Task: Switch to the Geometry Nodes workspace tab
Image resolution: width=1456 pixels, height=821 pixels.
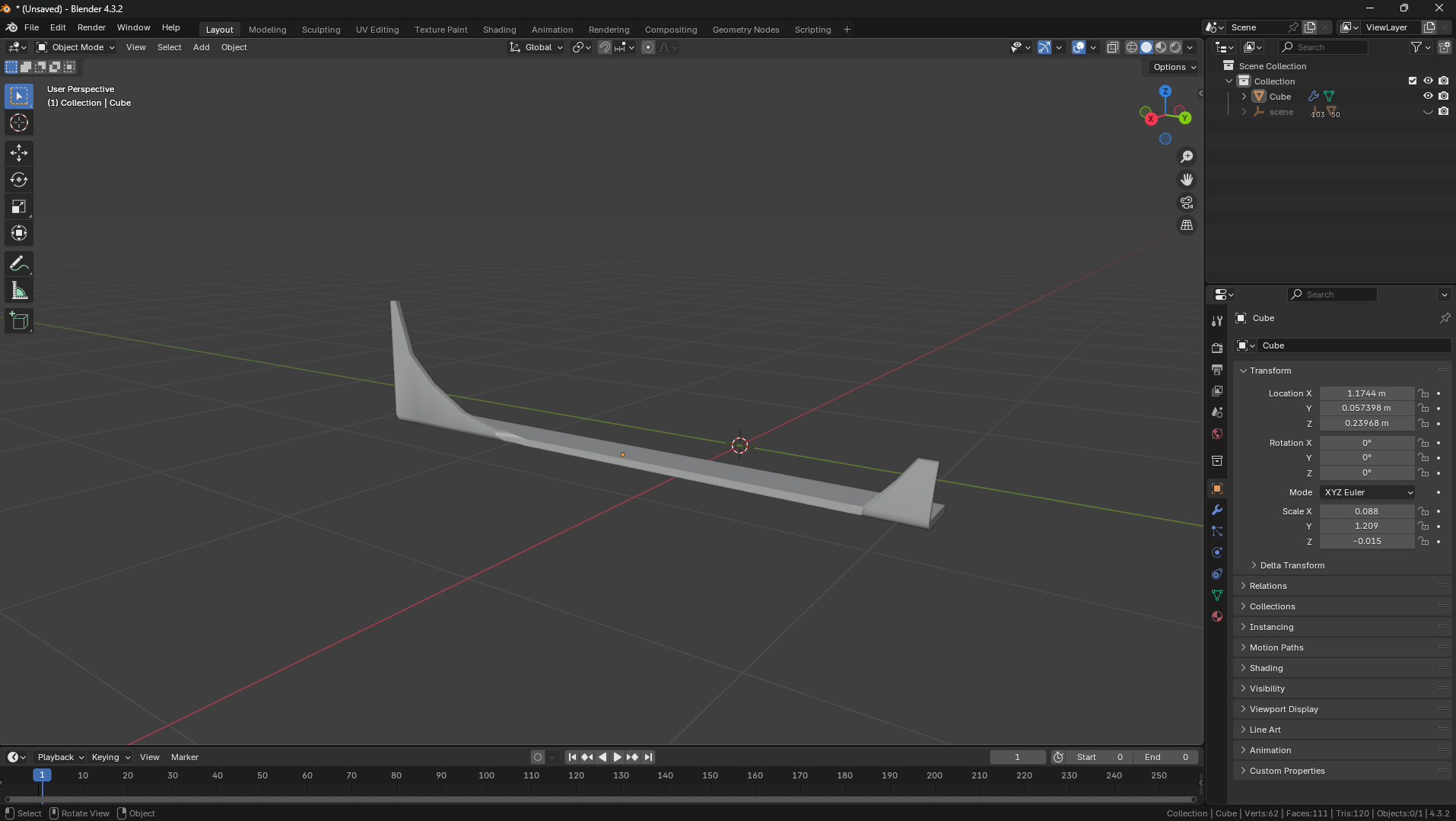Action: point(745,30)
